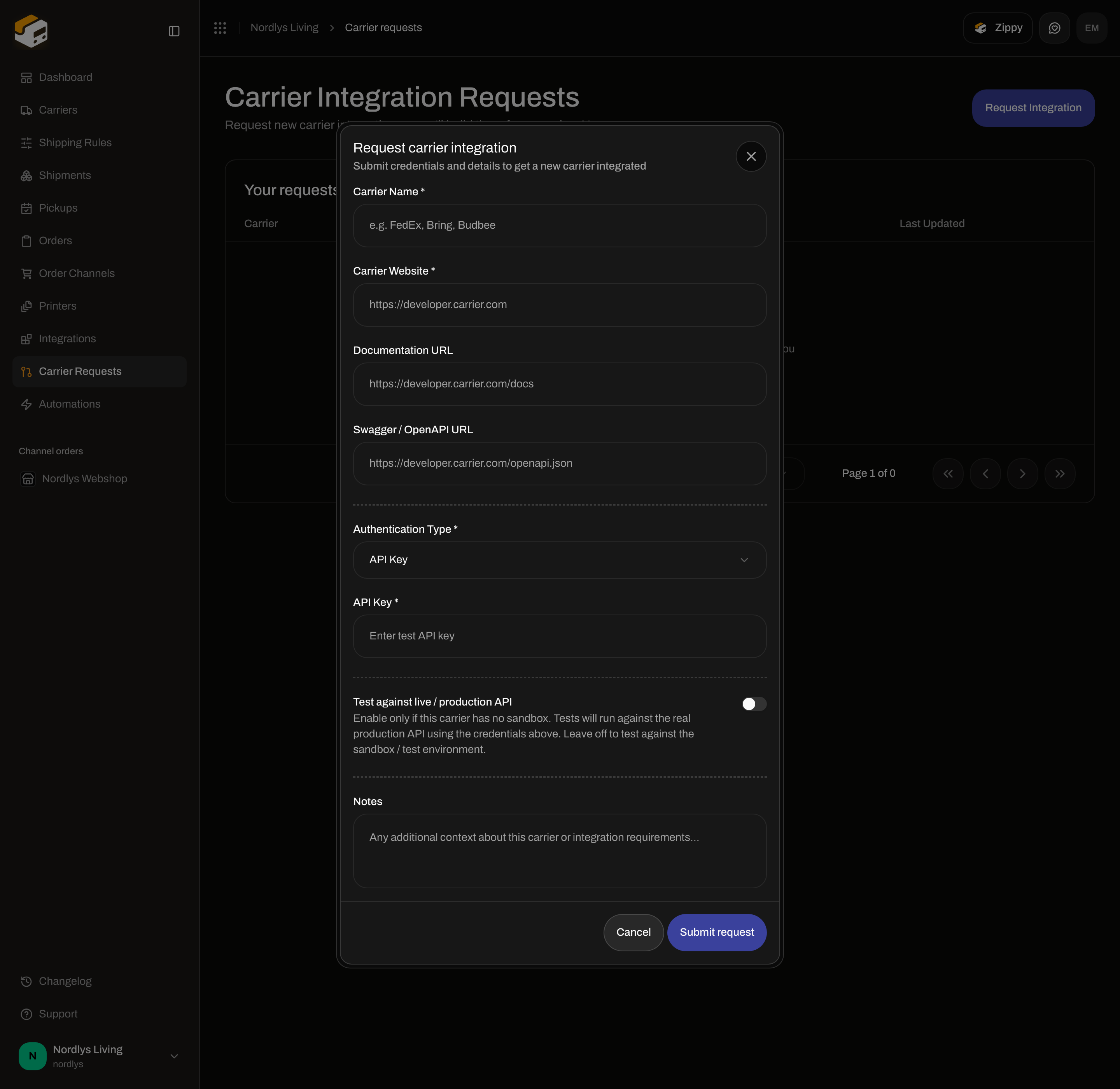Click the Zippy box logo in sidebar

click(31, 31)
